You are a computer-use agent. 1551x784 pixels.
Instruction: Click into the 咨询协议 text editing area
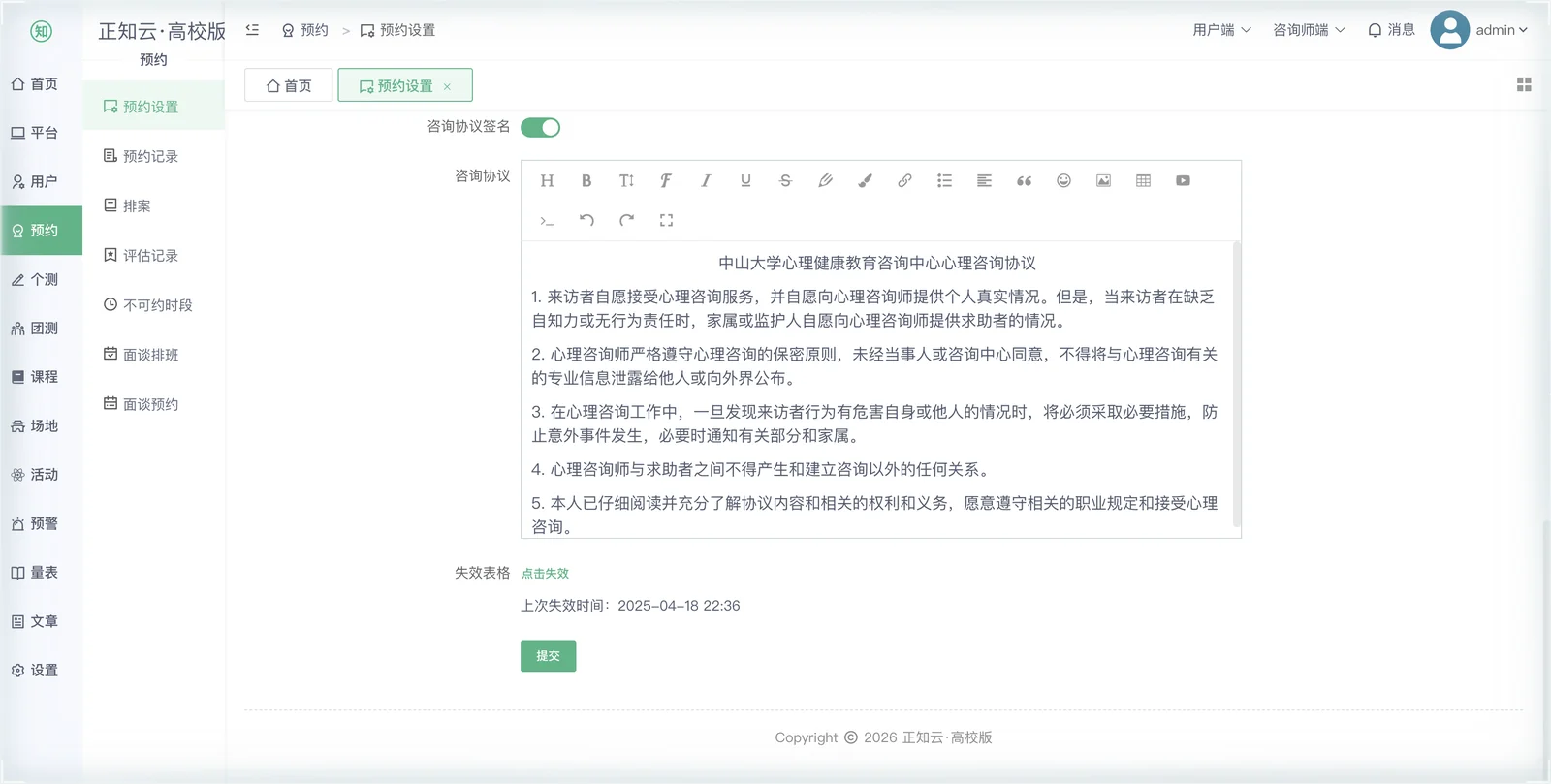click(876, 389)
